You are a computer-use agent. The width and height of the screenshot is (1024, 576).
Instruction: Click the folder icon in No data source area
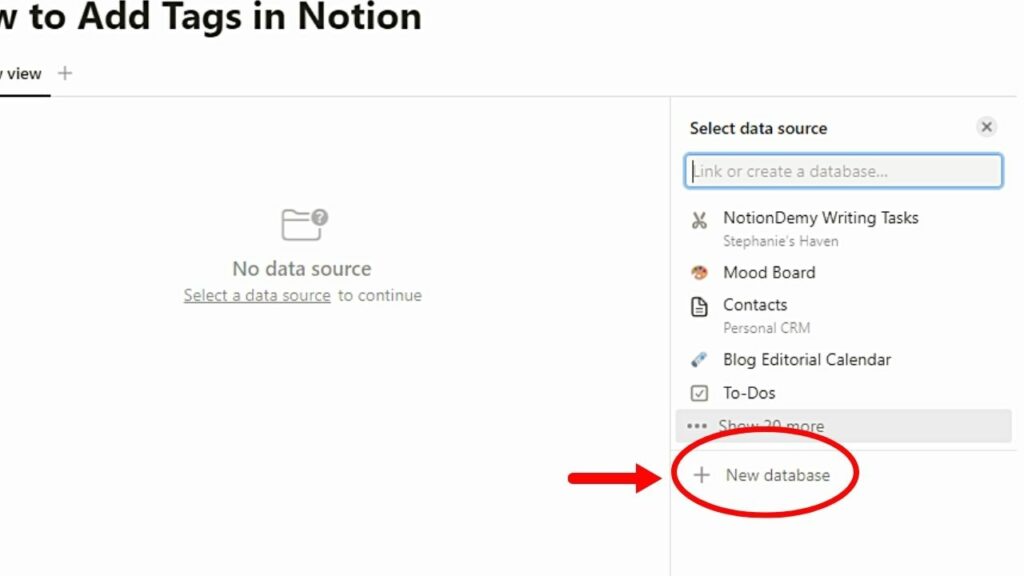click(301, 224)
